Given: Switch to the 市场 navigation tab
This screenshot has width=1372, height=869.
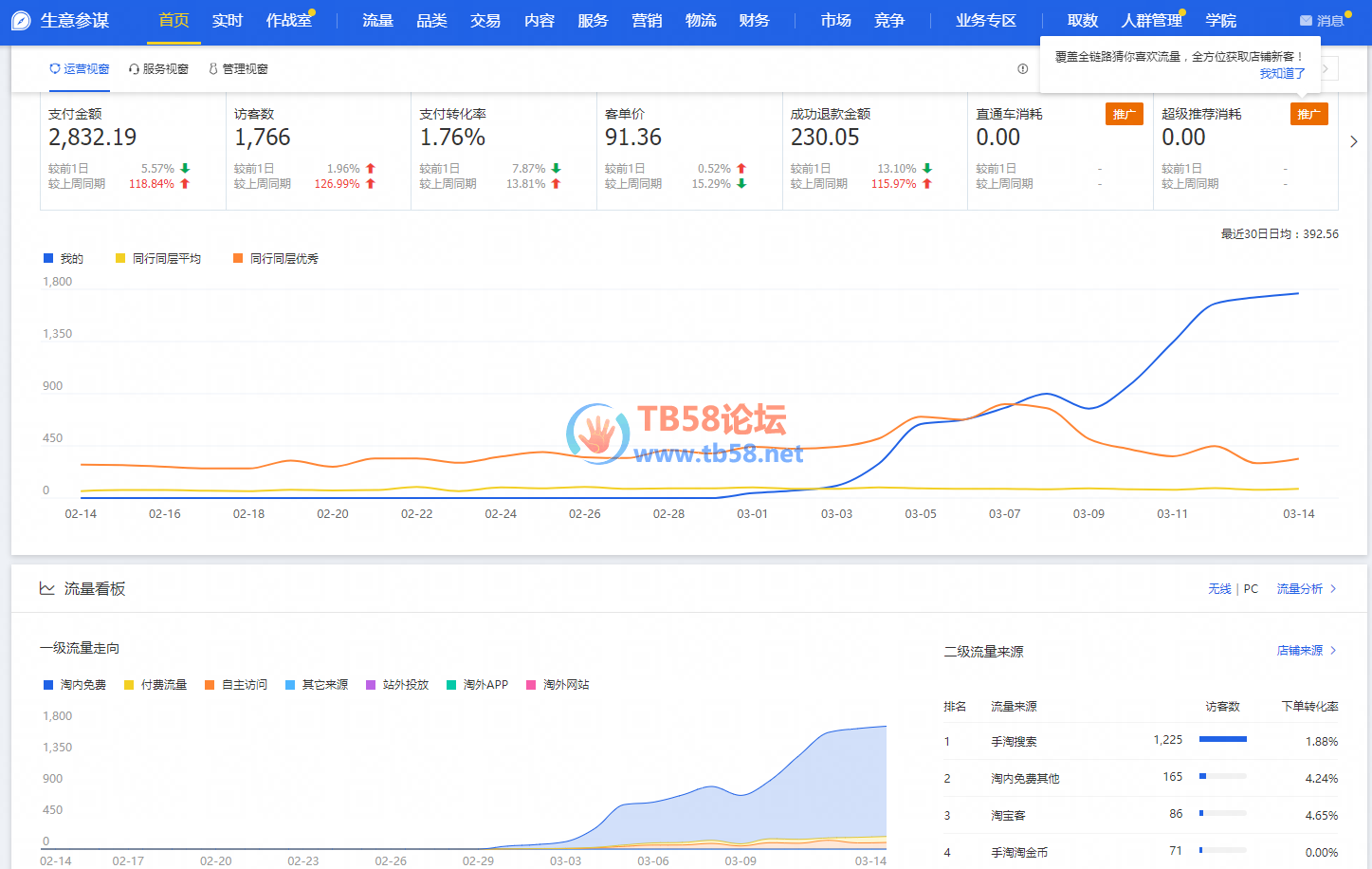Looking at the screenshot, I should (835, 21).
